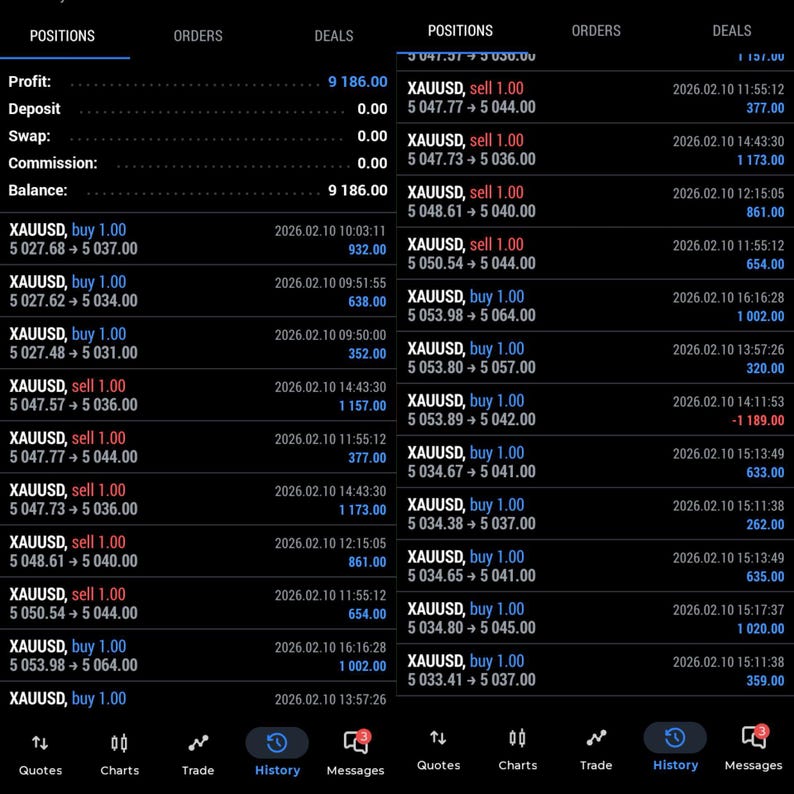This screenshot has height=794, width=794.
Task: Tap the Balance value 9 186.00
Action: click(x=358, y=190)
